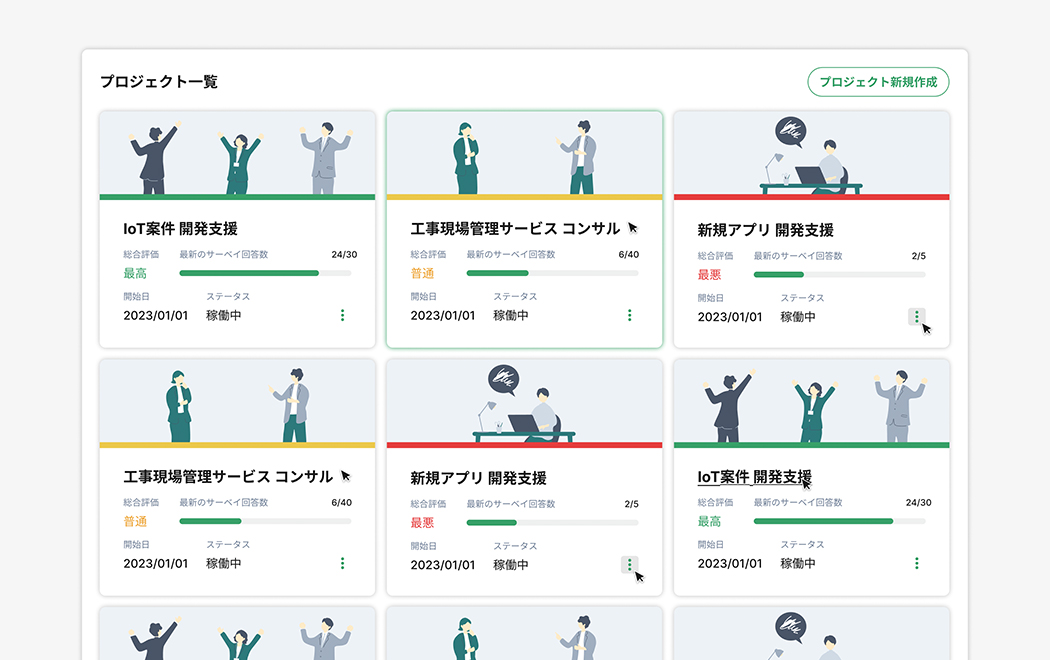
Task: Open the second-row 工事現場管理サービス コンサル title
Action: 228,476
